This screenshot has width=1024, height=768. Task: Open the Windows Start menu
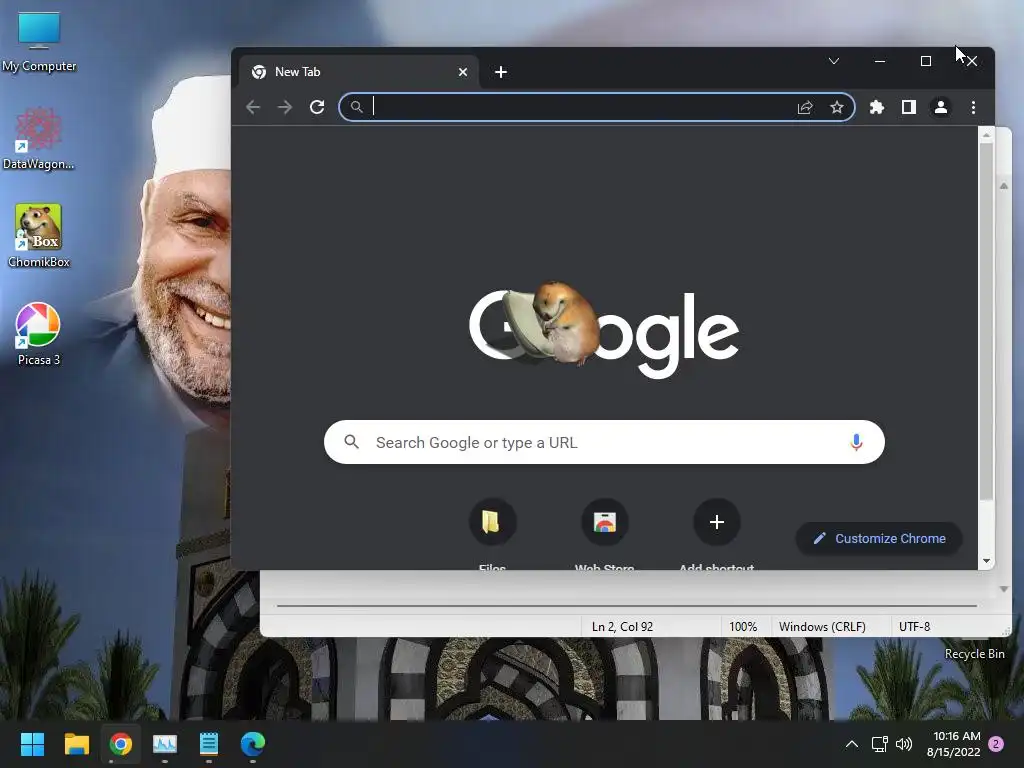tap(32, 744)
